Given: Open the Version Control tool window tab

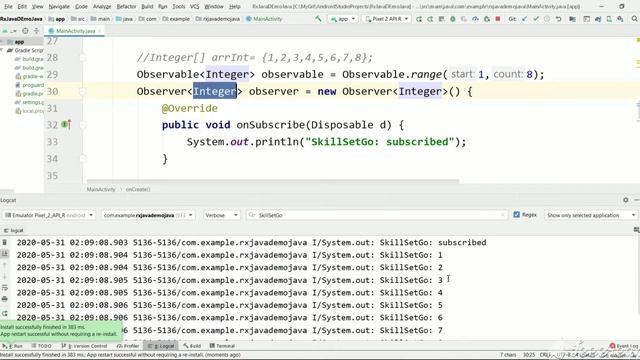Looking at the screenshot, I should pyautogui.click(x=84, y=346).
